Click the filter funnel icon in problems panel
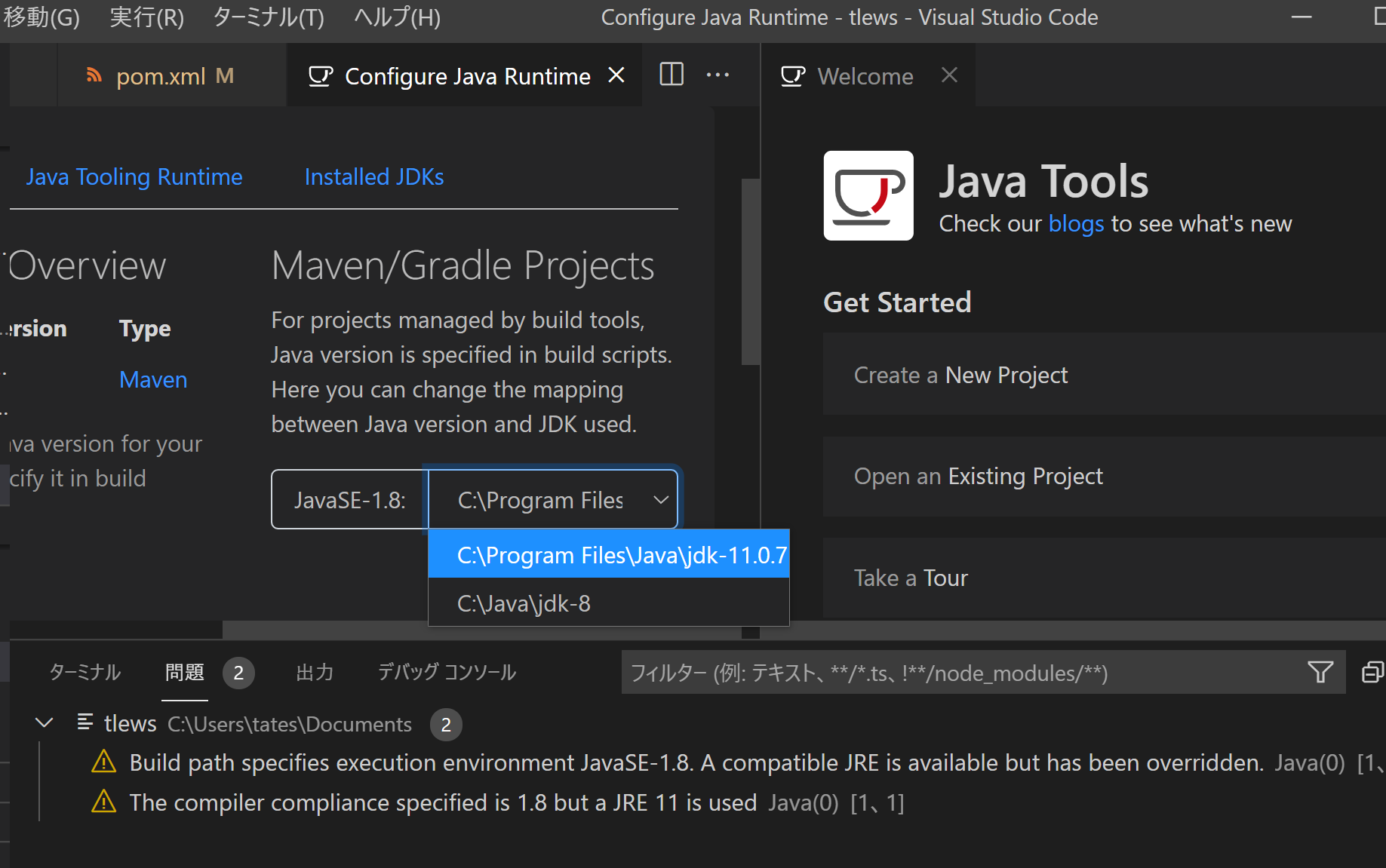This screenshot has width=1386, height=868. tap(1320, 672)
